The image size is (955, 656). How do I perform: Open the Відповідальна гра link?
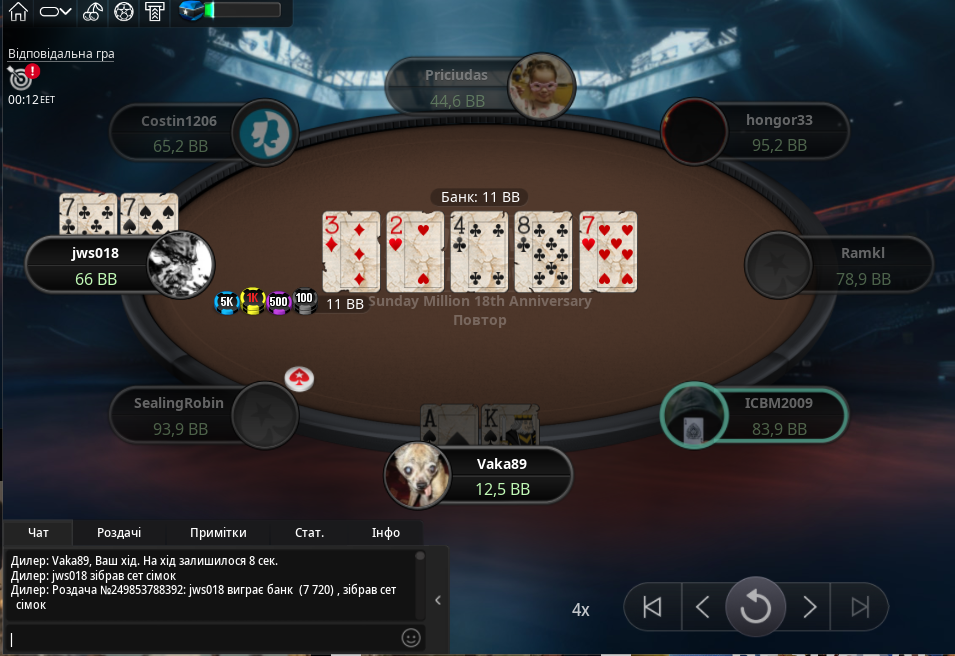61,54
